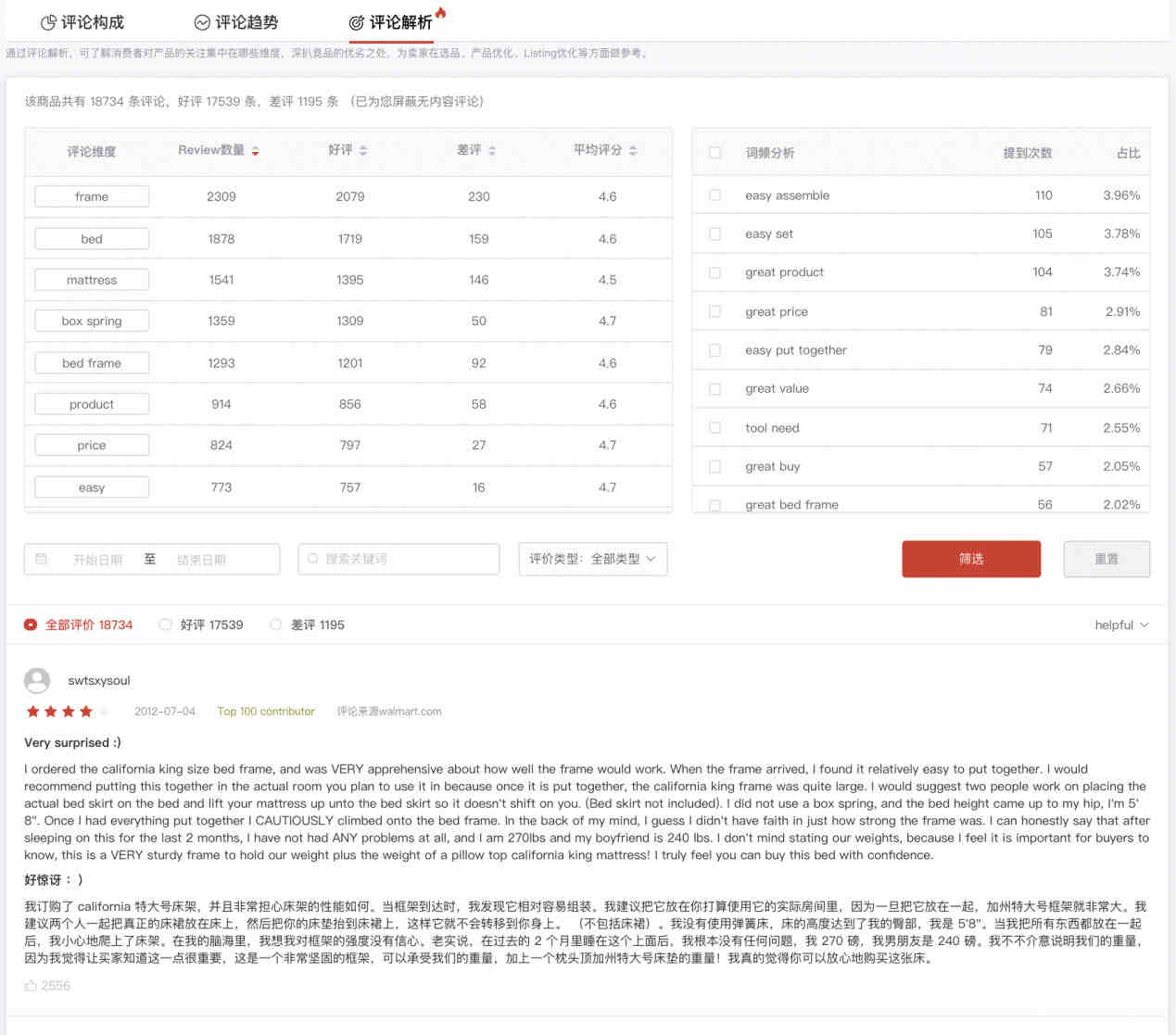Sort by 平均评分 column arrows

click(x=633, y=150)
